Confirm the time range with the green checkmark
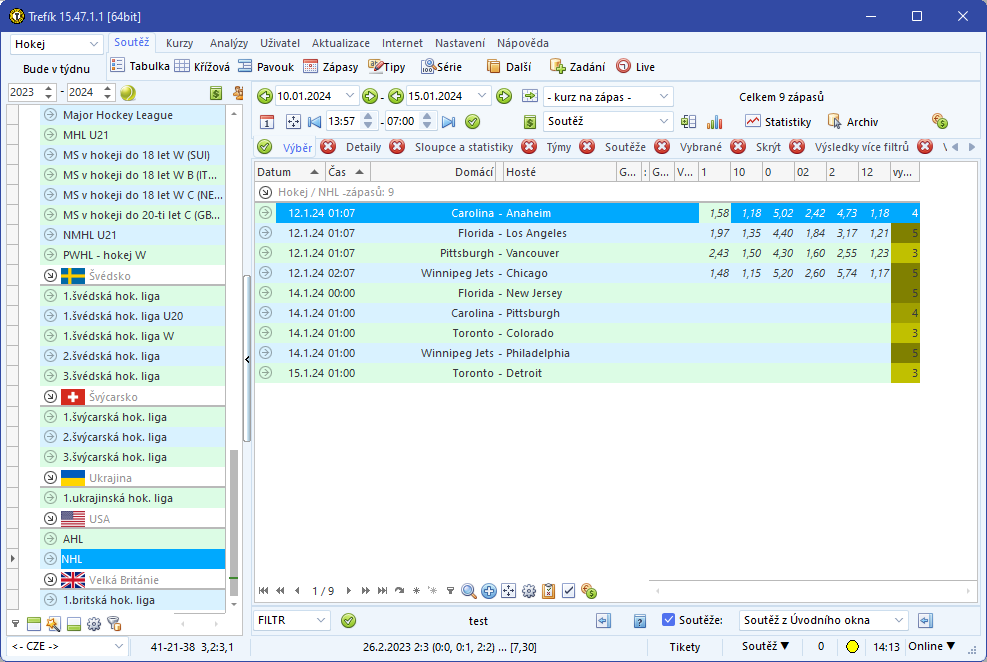 (473, 121)
